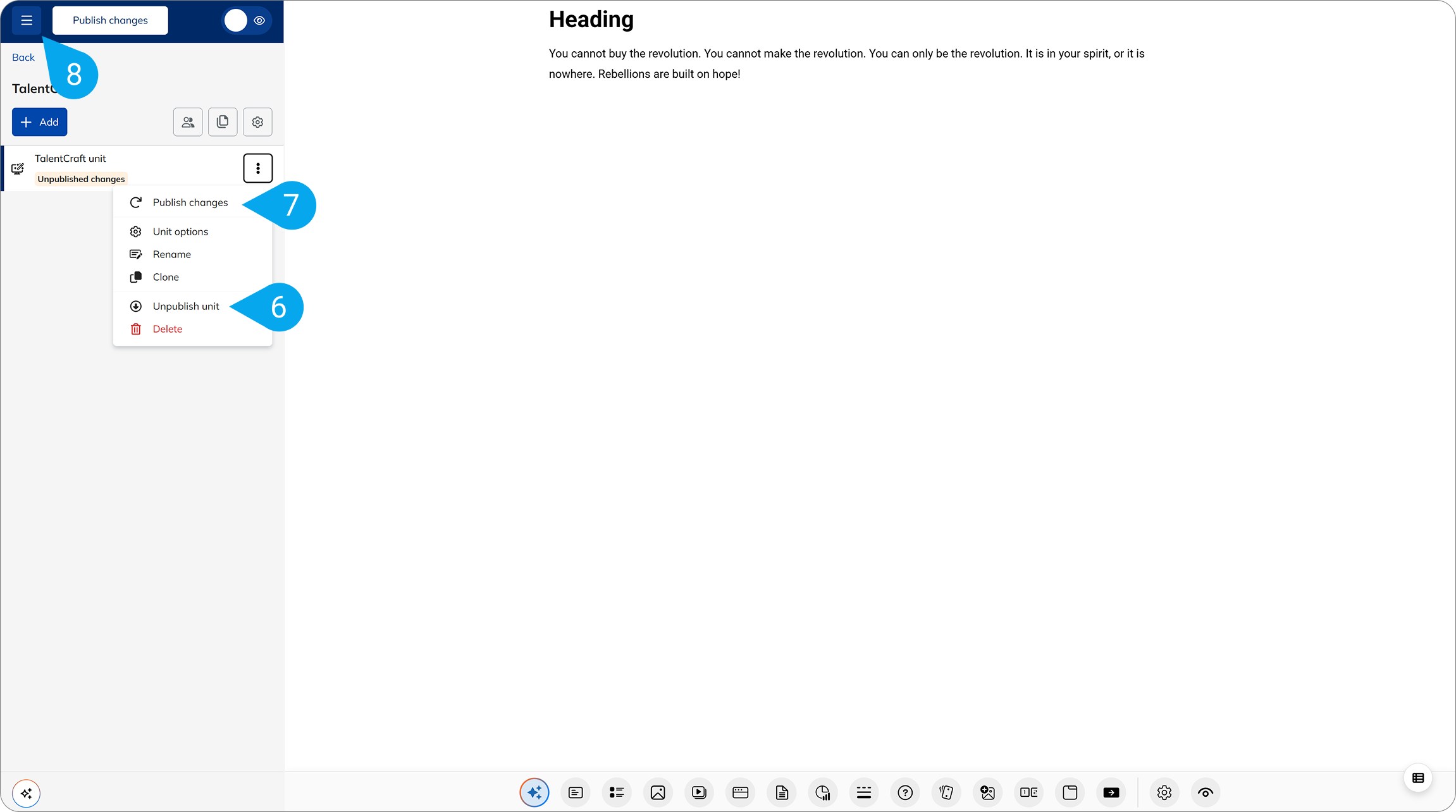Screen dimensions: 1456x812
Task: Add chart block from bottom toolbar
Action: (823, 792)
